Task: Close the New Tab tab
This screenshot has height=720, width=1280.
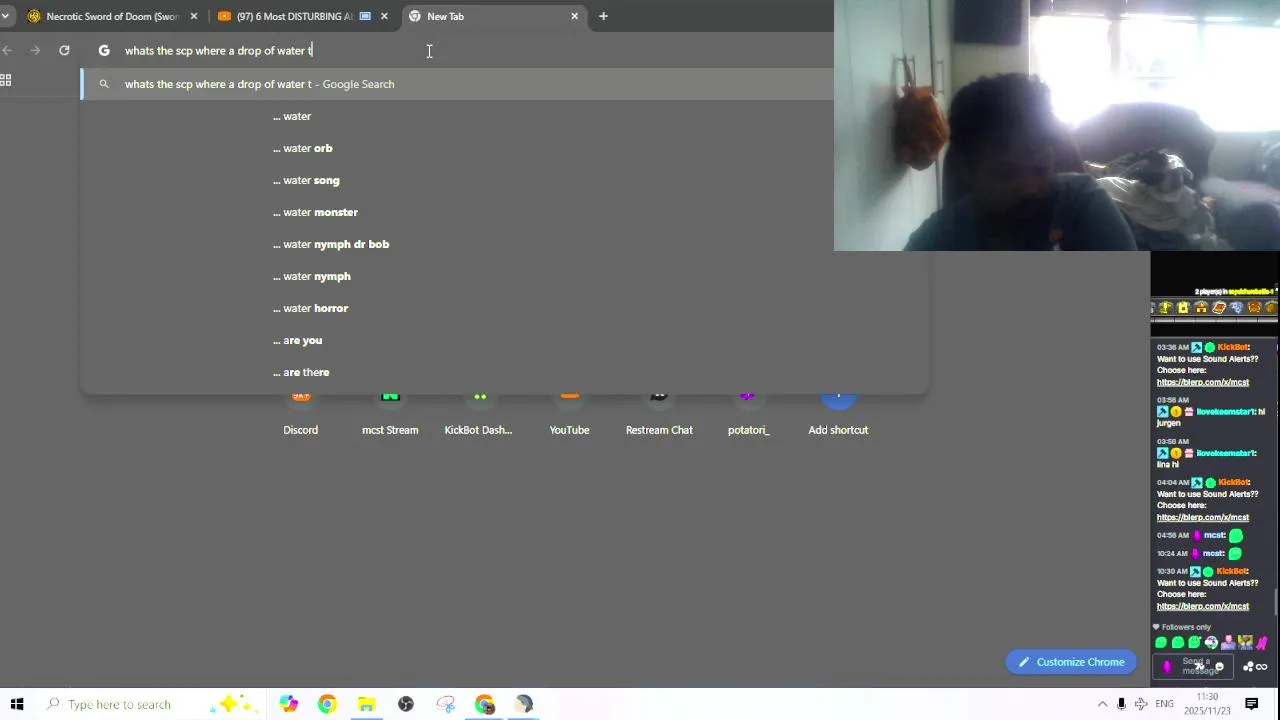Action: point(574,16)
